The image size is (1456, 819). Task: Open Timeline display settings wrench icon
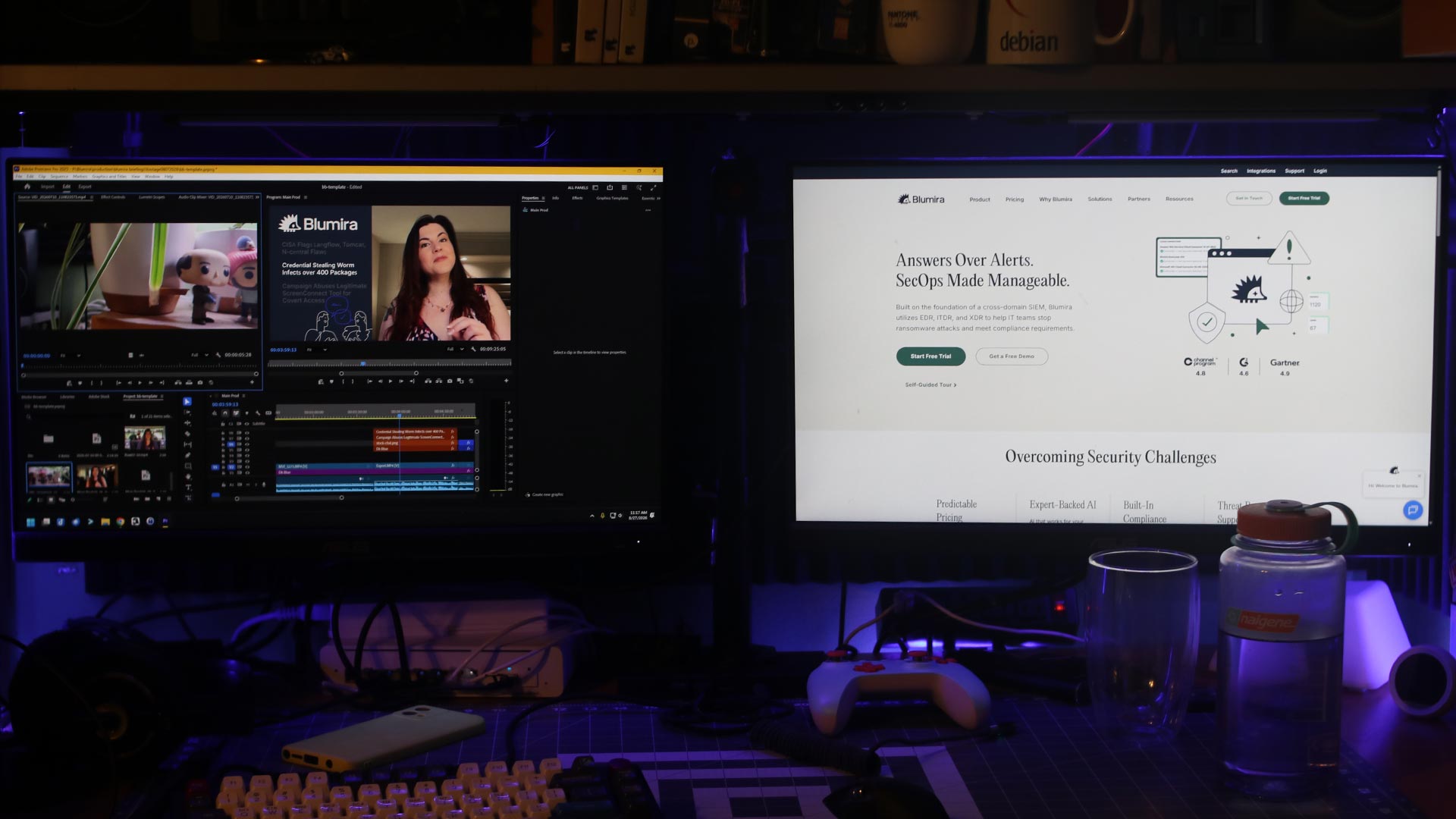[x=258, y=413]
